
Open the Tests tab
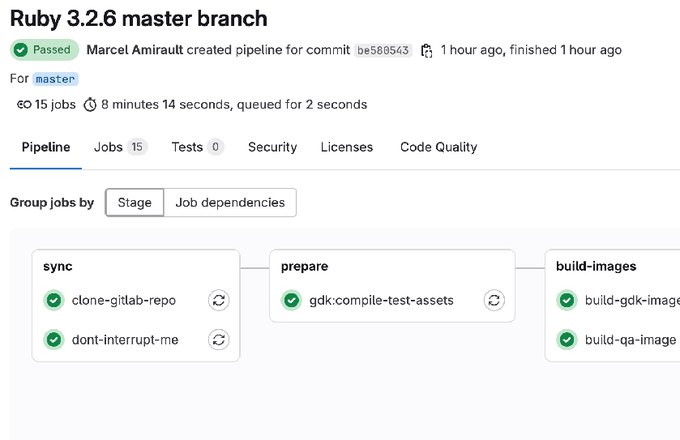[x=198, y=147]
